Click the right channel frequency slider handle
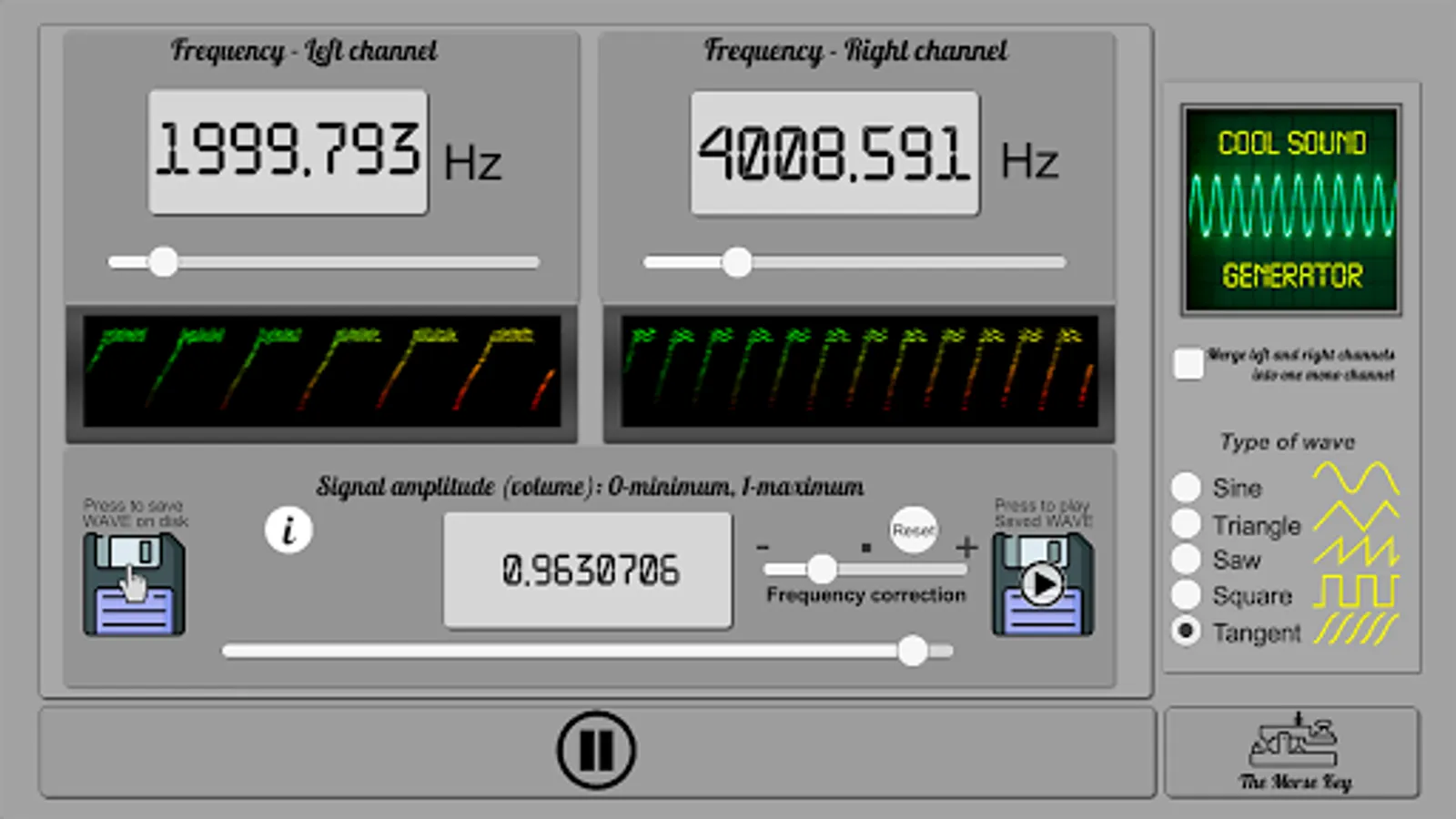This screenshot has width=1456, height=819. click(737, 262)
